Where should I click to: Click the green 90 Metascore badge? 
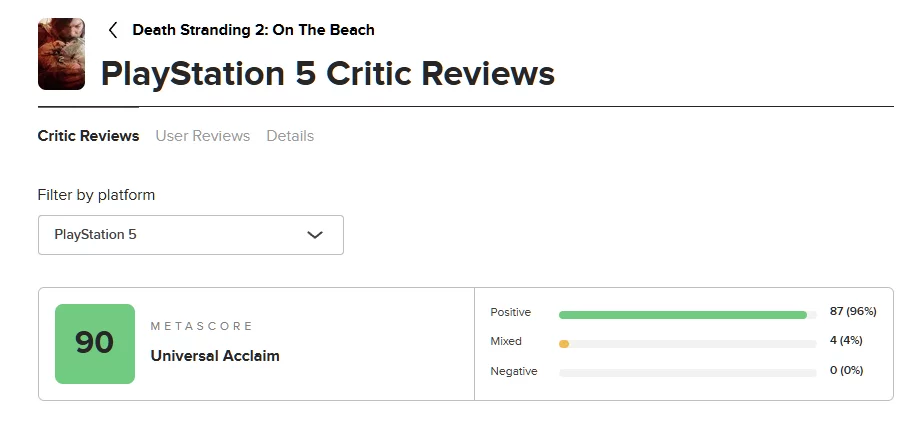click(x=94, y=344)
